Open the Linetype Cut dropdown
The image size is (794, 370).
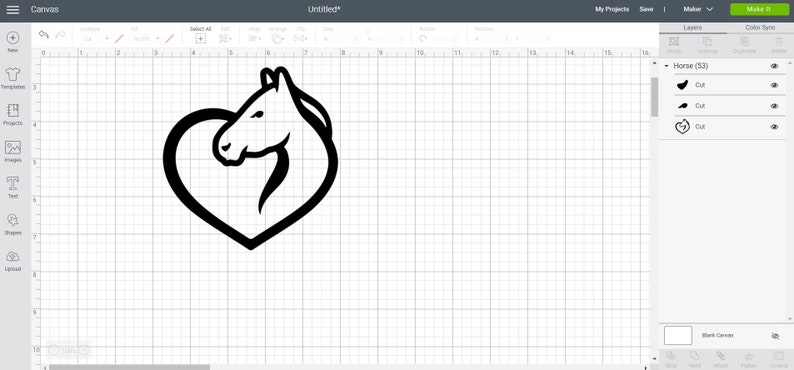pyautogui.click(x=96, y=39)
